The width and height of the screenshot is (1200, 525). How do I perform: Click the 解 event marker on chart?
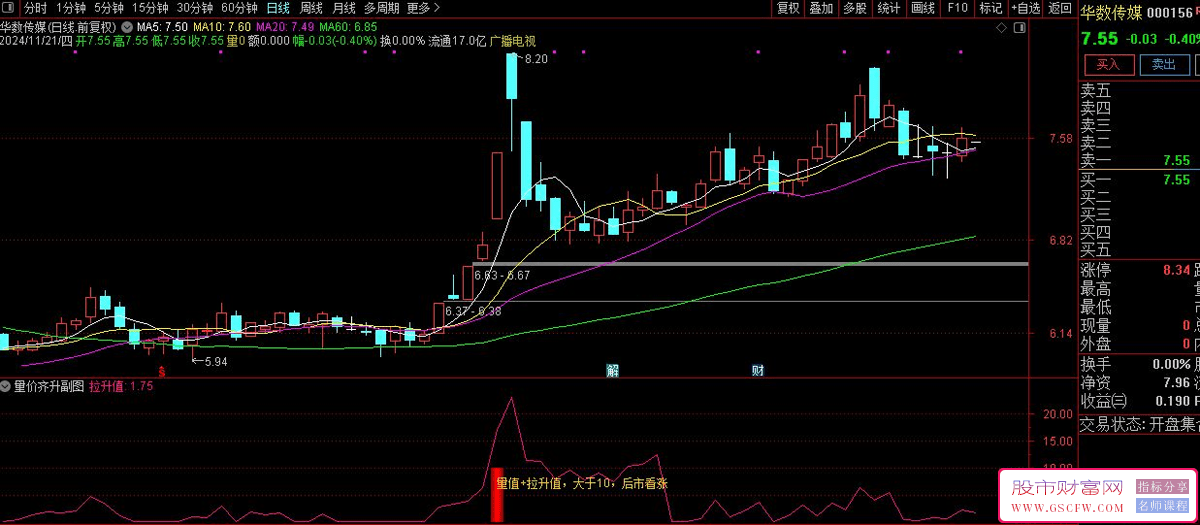[613, 371]
